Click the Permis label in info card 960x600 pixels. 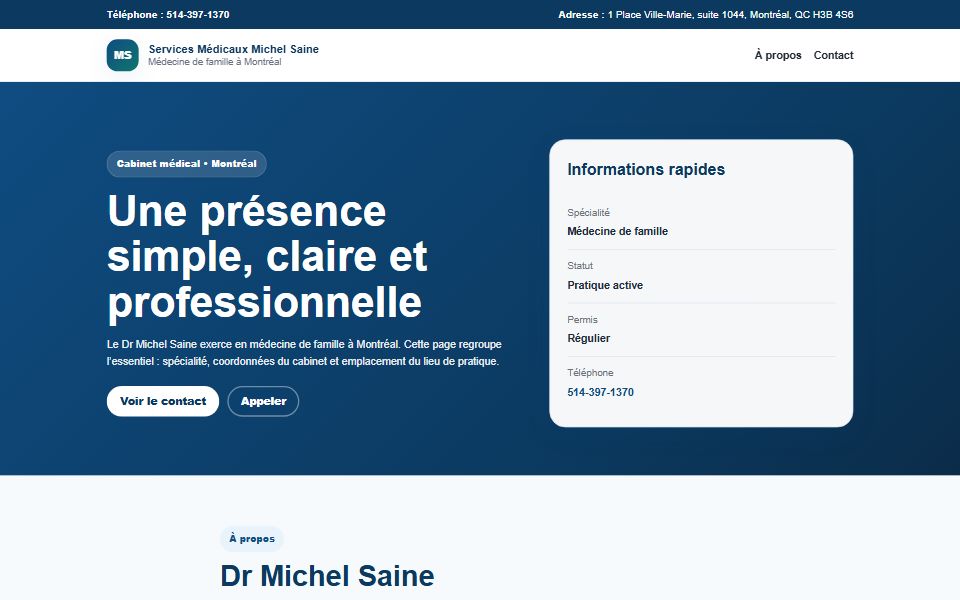(x=582, y=320)
